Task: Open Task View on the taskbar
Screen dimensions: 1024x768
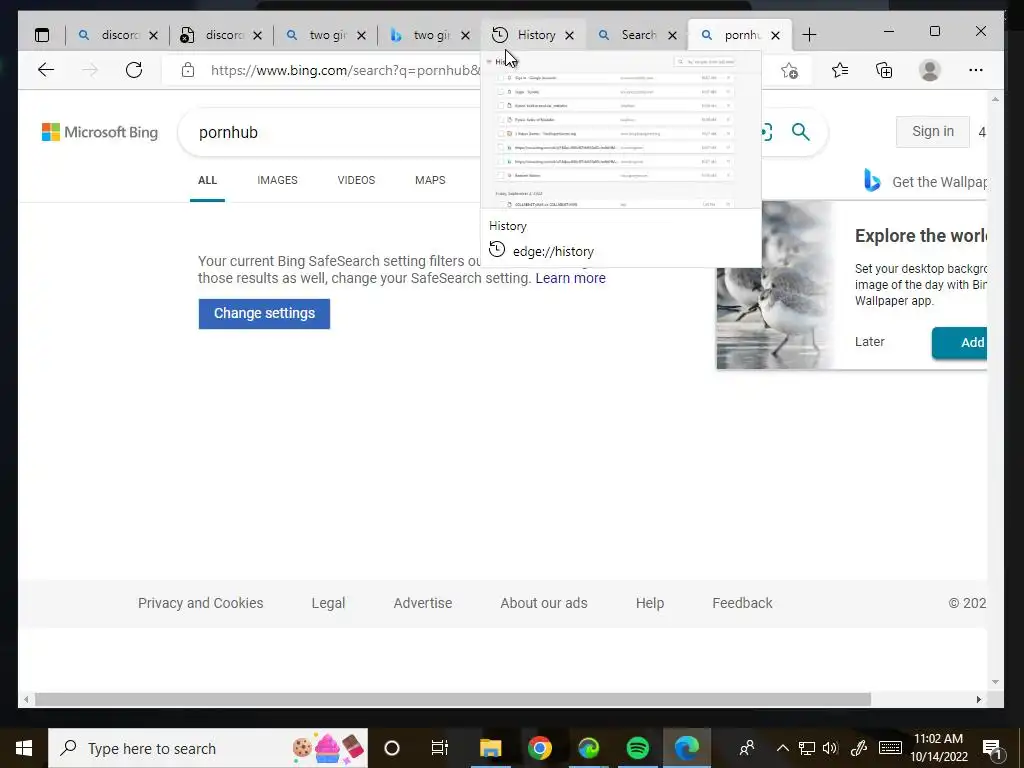Action: pos(440,748)
